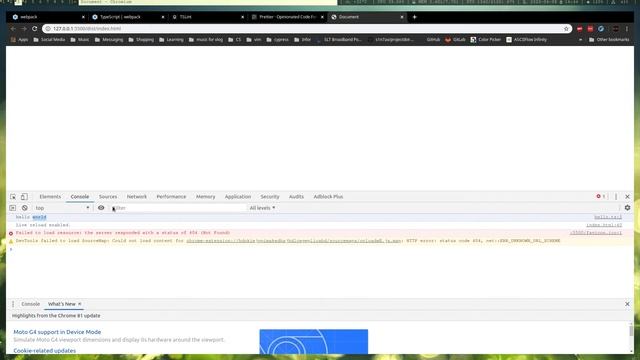Viewport: 640px width, 360px height.
Task: Expand the Shopping bookmarks folder
Action: tap(141, 40)
